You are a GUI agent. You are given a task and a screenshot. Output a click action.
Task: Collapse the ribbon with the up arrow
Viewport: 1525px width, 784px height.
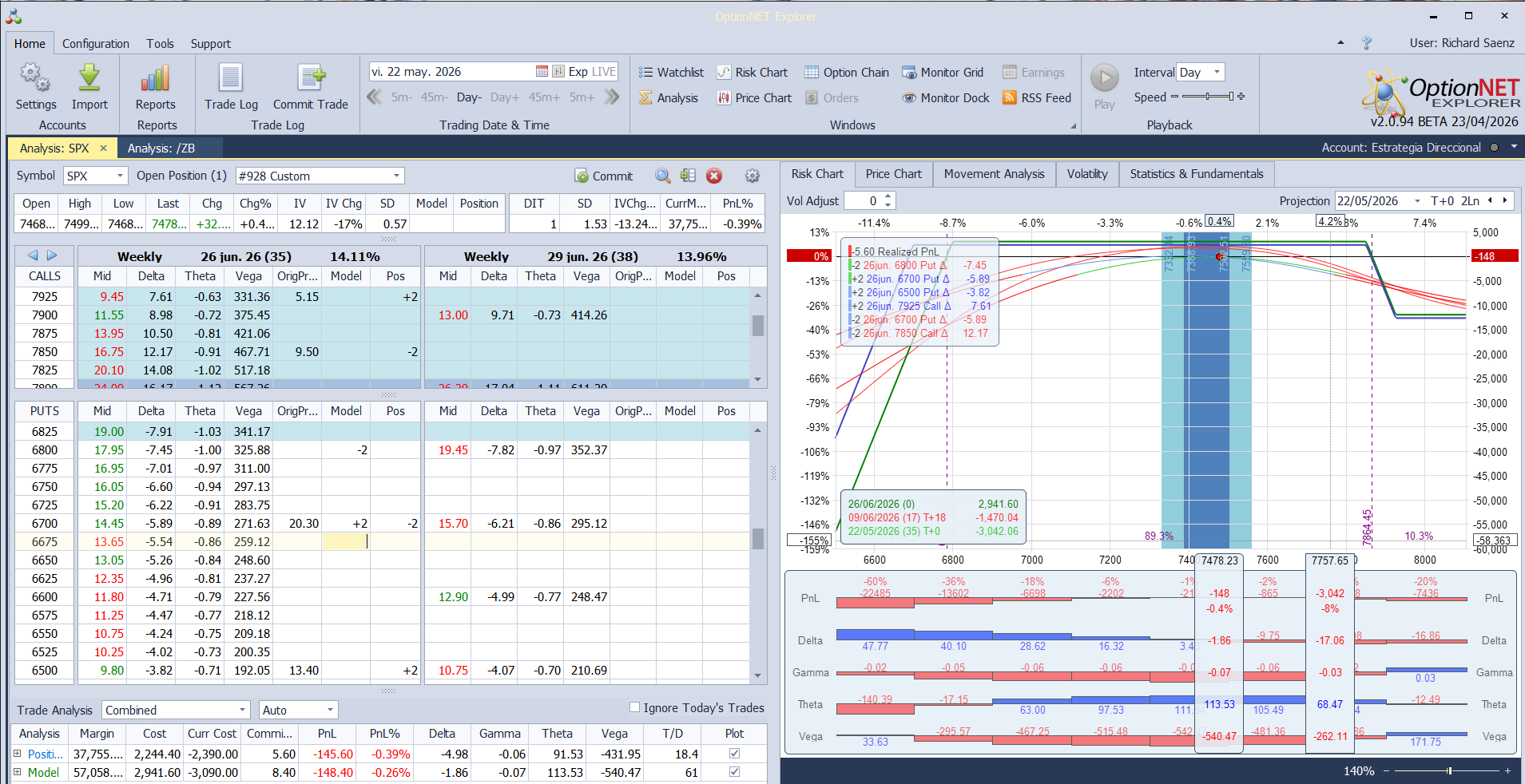click(x=1340, y=43)
